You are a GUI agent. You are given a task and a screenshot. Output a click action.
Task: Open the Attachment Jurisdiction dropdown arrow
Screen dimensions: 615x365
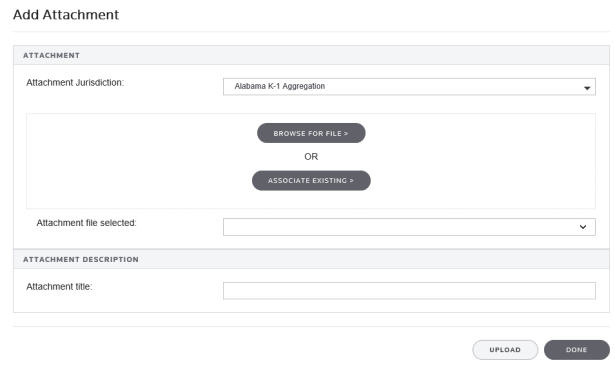[587, 88]
